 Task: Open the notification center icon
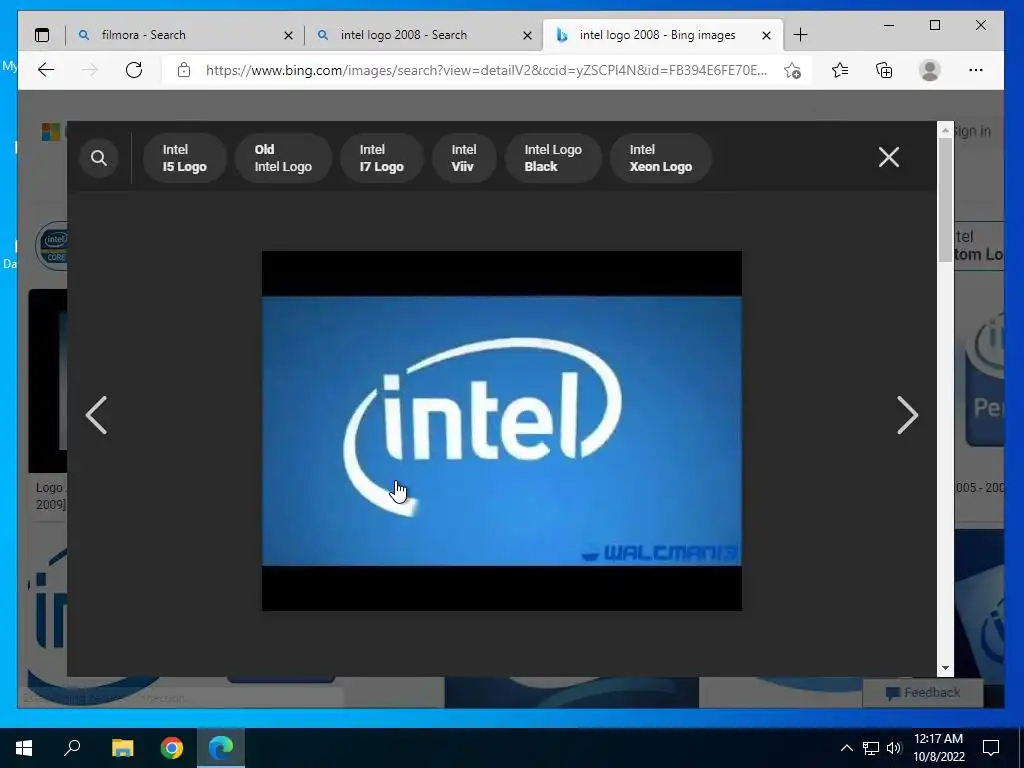pyautogui.click(x=991, y=748)
